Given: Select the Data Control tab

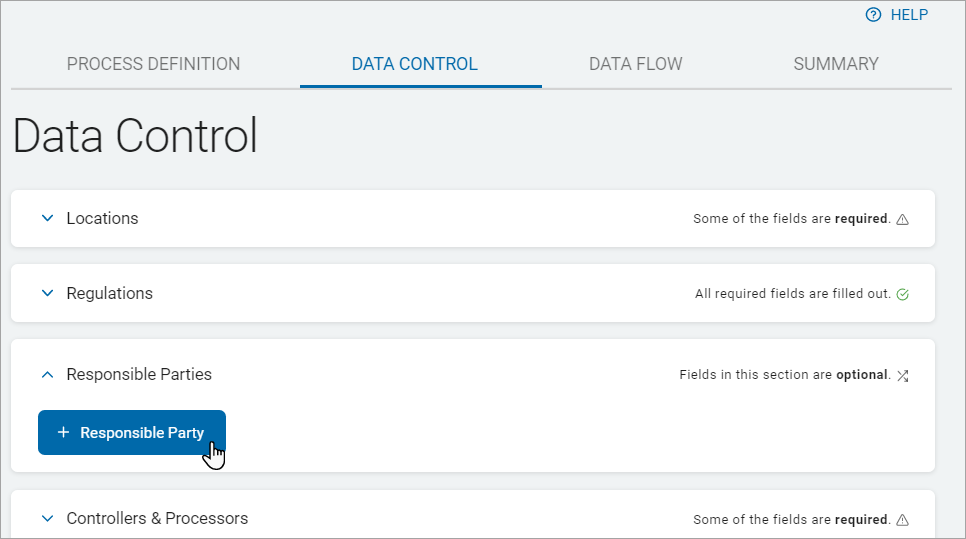Looking at the screenshot, I should (414, 64).
